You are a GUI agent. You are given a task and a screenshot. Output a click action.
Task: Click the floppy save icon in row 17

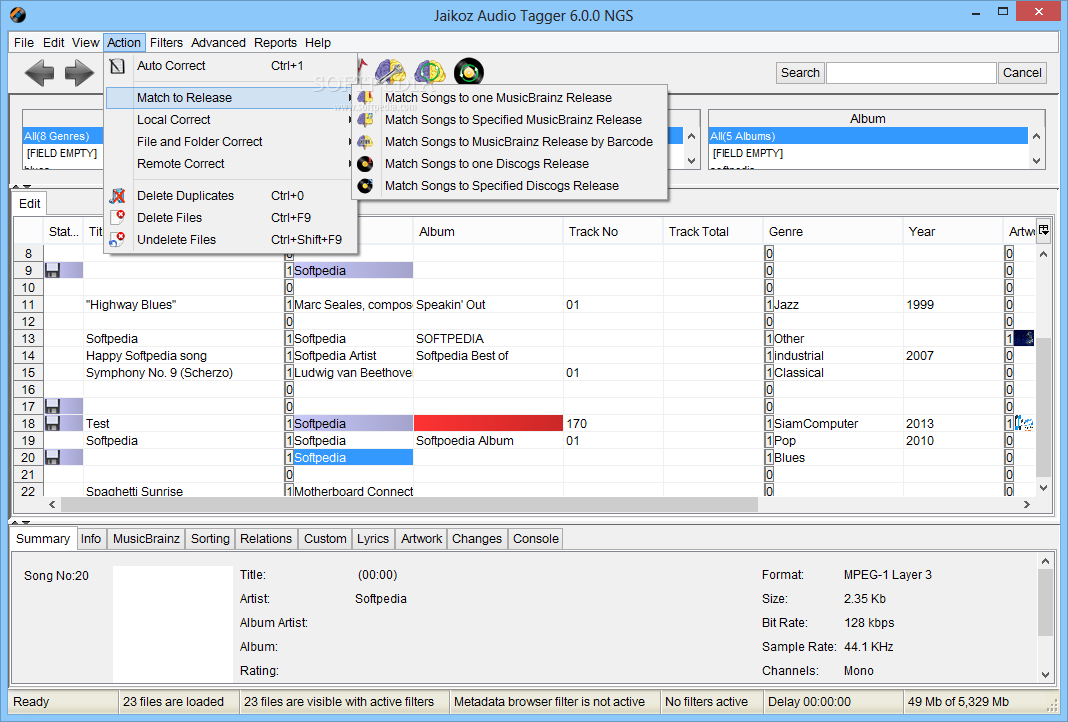[52, 407]
